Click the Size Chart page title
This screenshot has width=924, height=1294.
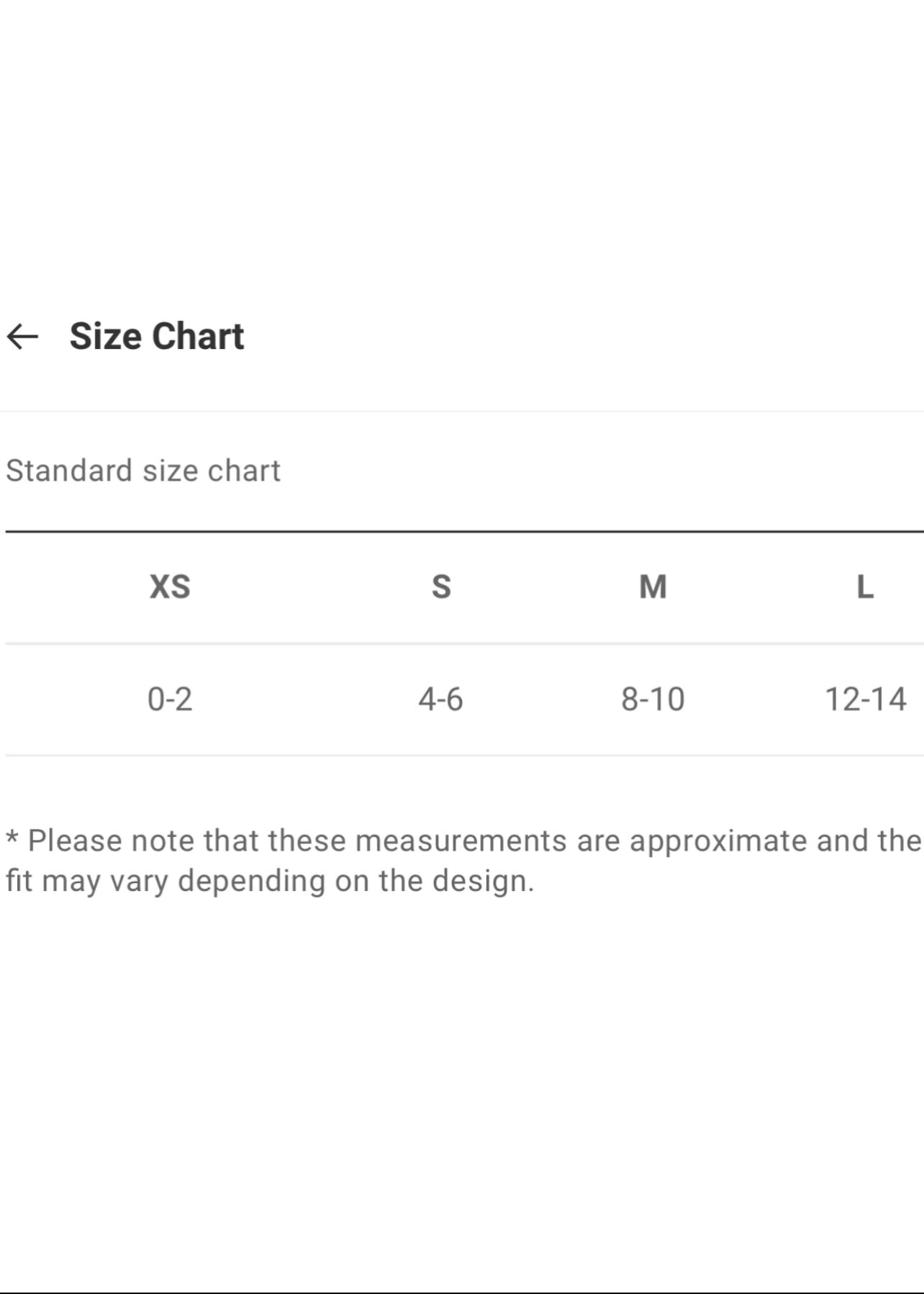click(x=156, y=336)
